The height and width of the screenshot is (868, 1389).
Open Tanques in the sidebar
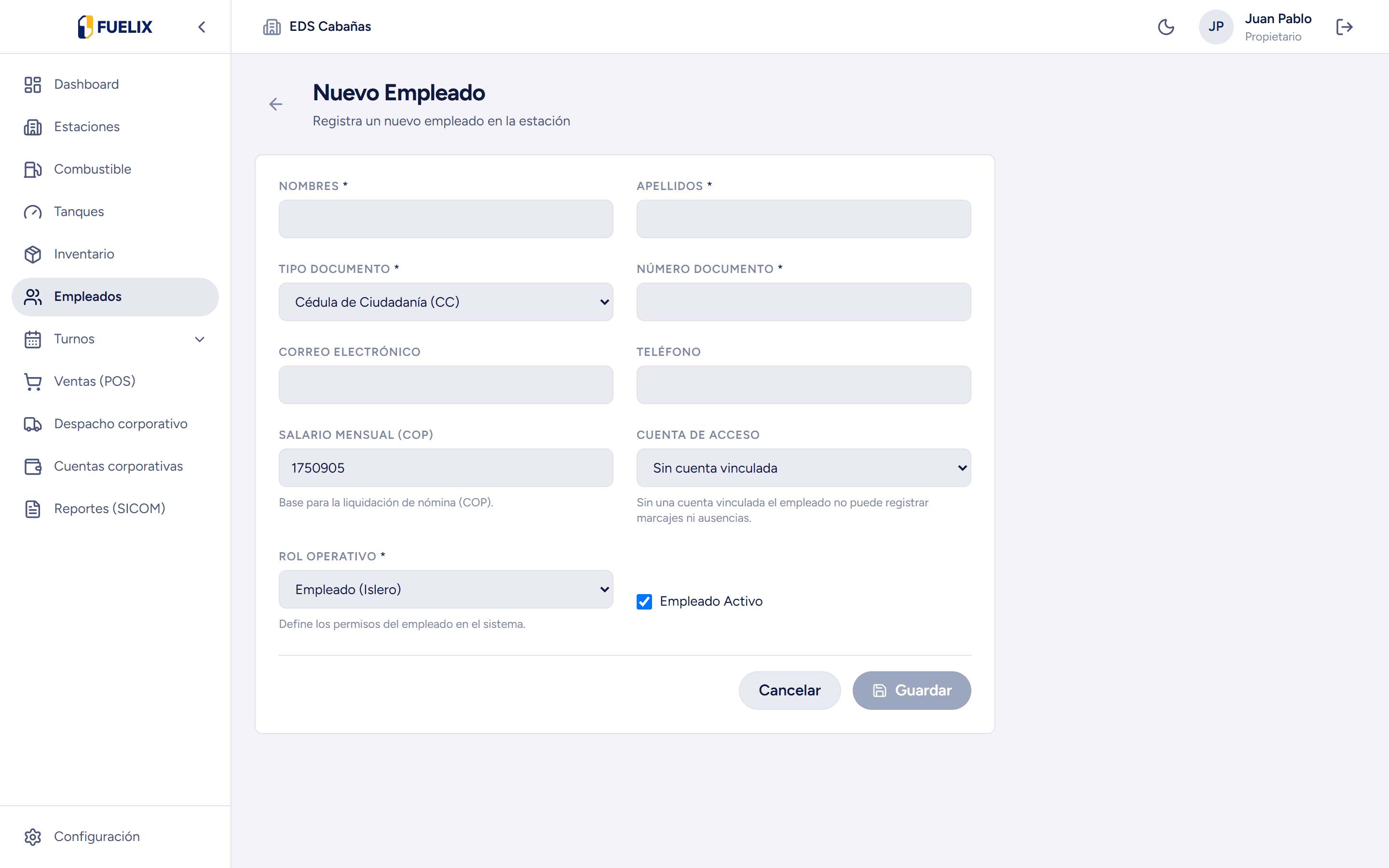[115, 212]
